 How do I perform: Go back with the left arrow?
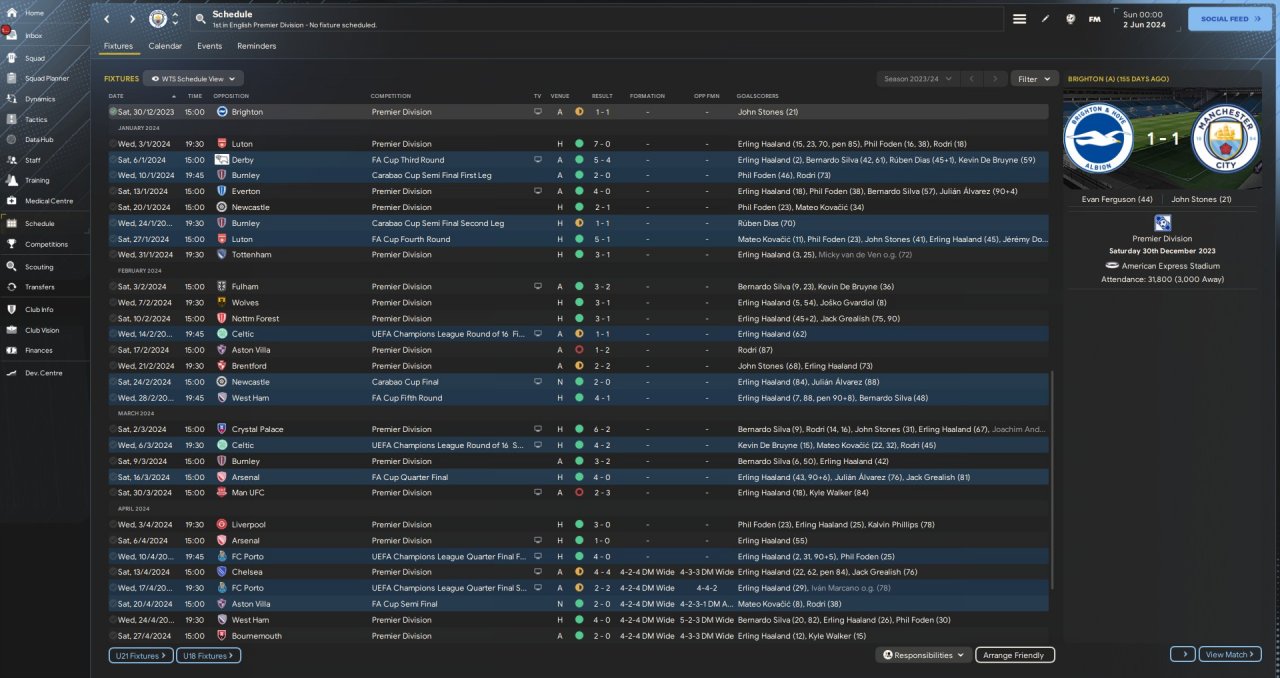pos(107,19)
